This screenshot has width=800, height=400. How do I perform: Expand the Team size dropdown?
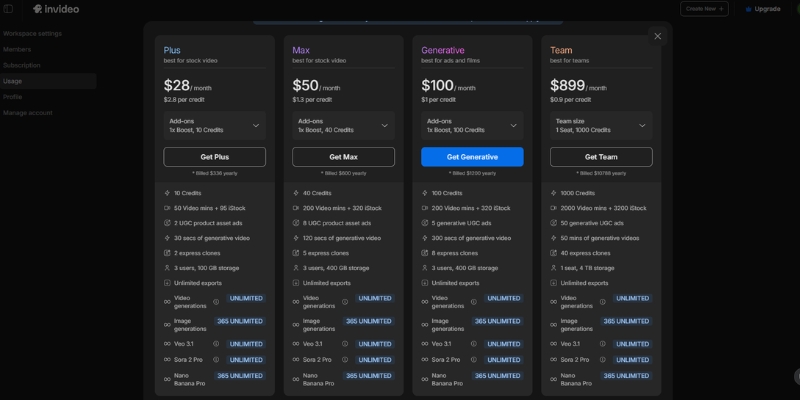(x=601, y=126)
